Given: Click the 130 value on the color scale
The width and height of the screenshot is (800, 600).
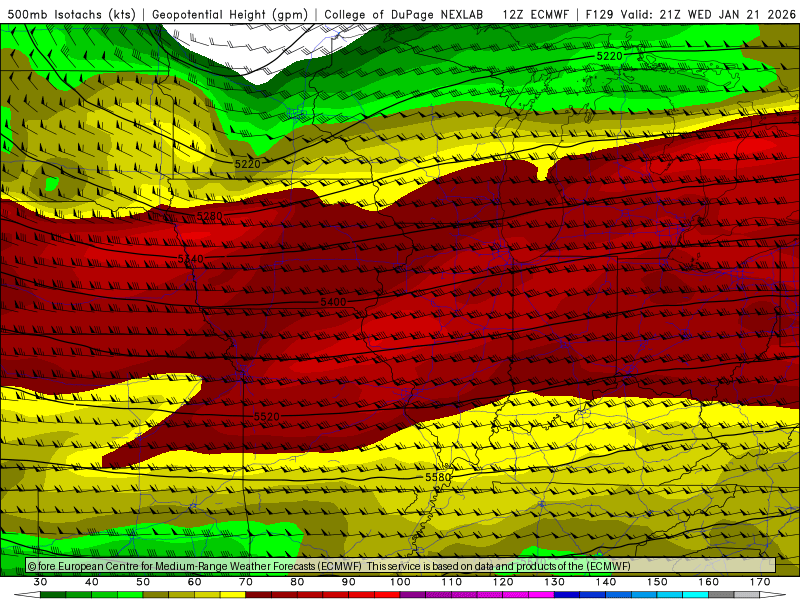Looking at the screenshot, I should tap(554, 582).
